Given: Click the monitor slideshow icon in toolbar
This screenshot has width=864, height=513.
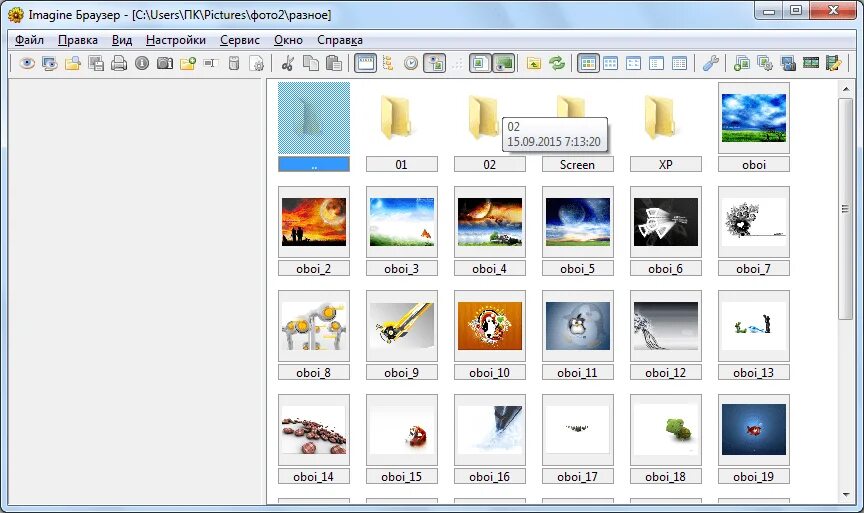Looking at the screenshot, I should point(50,64).
